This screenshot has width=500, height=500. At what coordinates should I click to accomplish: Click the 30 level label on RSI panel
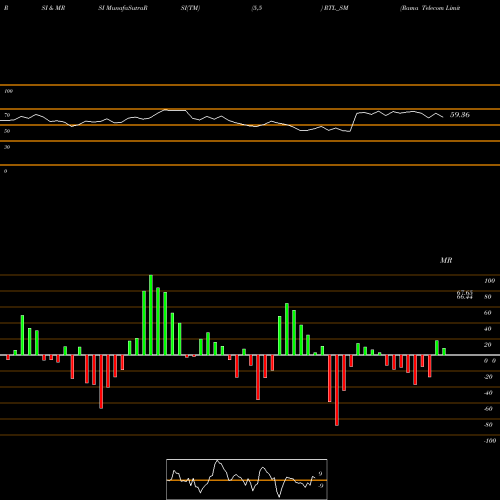pos(7,147)
